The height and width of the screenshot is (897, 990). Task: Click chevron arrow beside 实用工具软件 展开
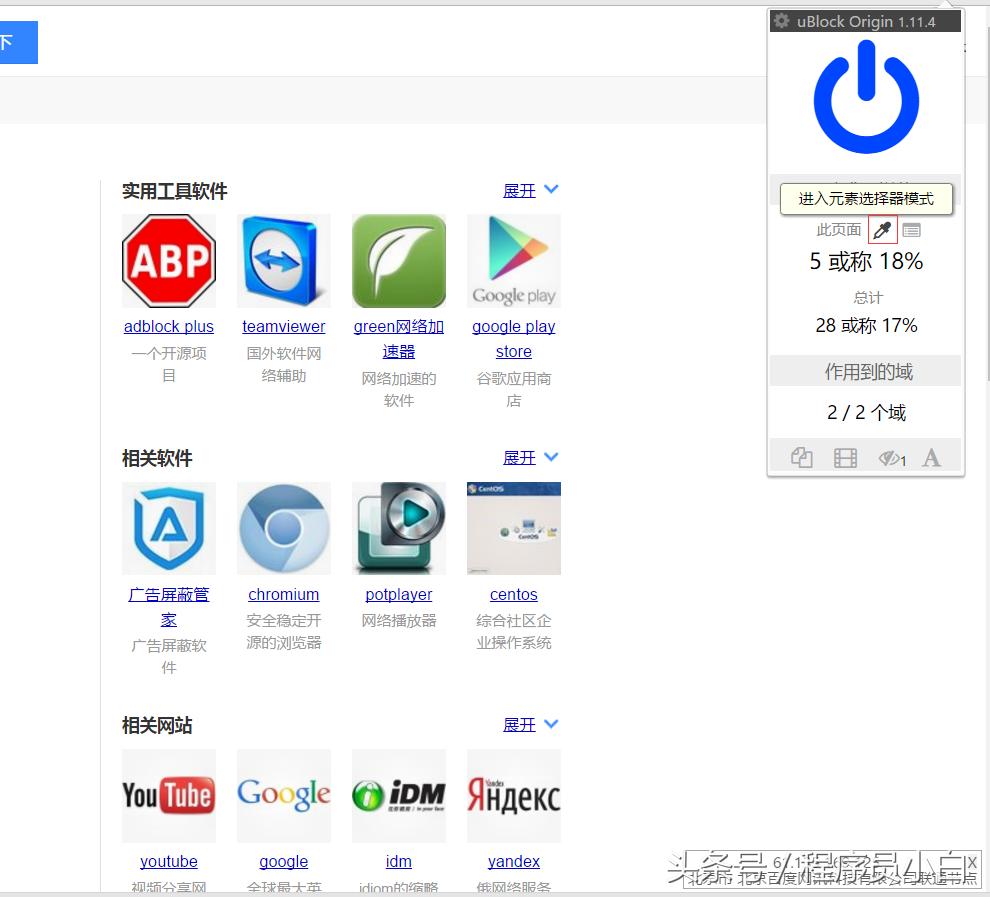click(x=551, y=189)
